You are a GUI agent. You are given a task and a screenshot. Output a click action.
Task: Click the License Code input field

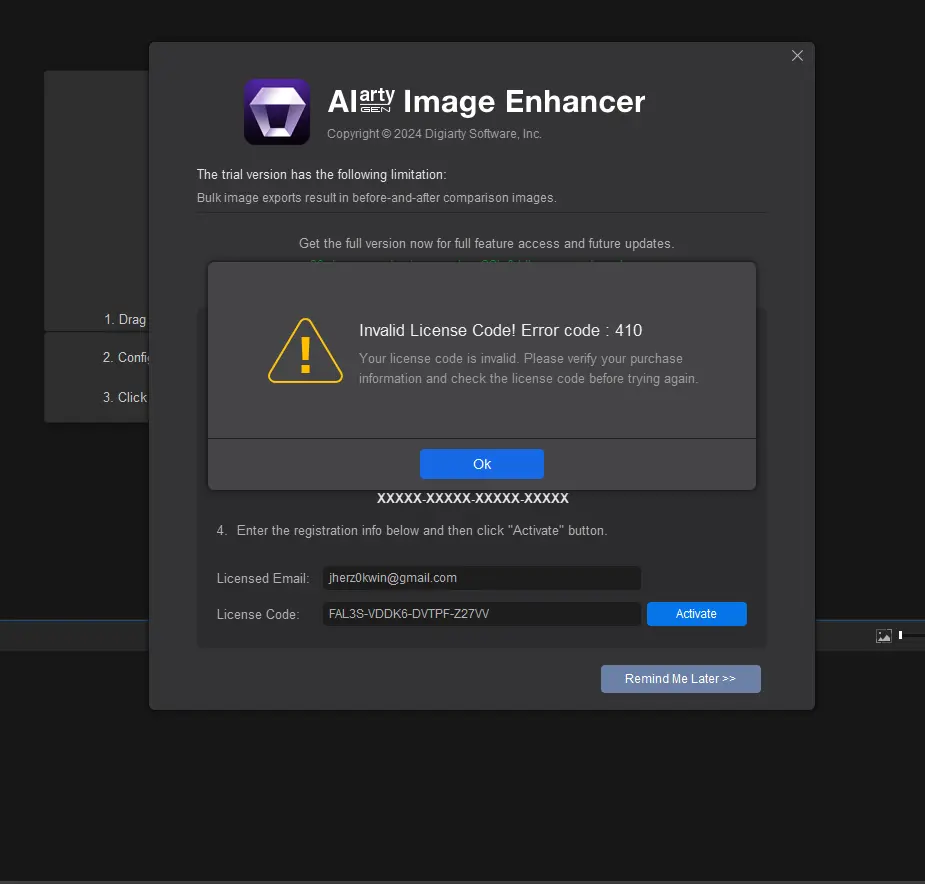[x=481, y=614]
